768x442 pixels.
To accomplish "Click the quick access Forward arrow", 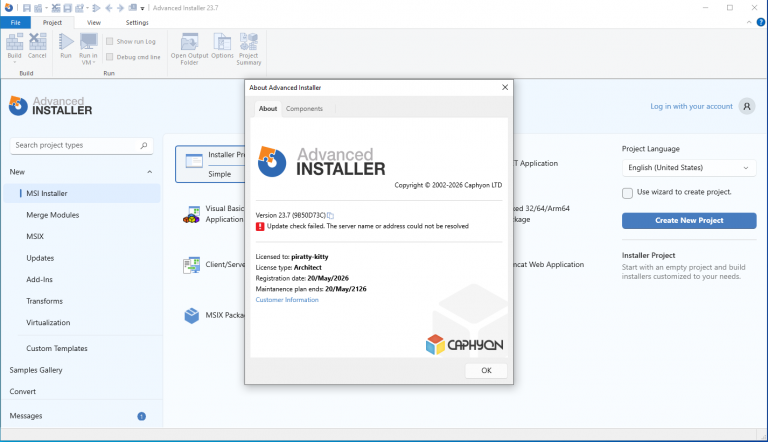I will [x=120, y=8].
